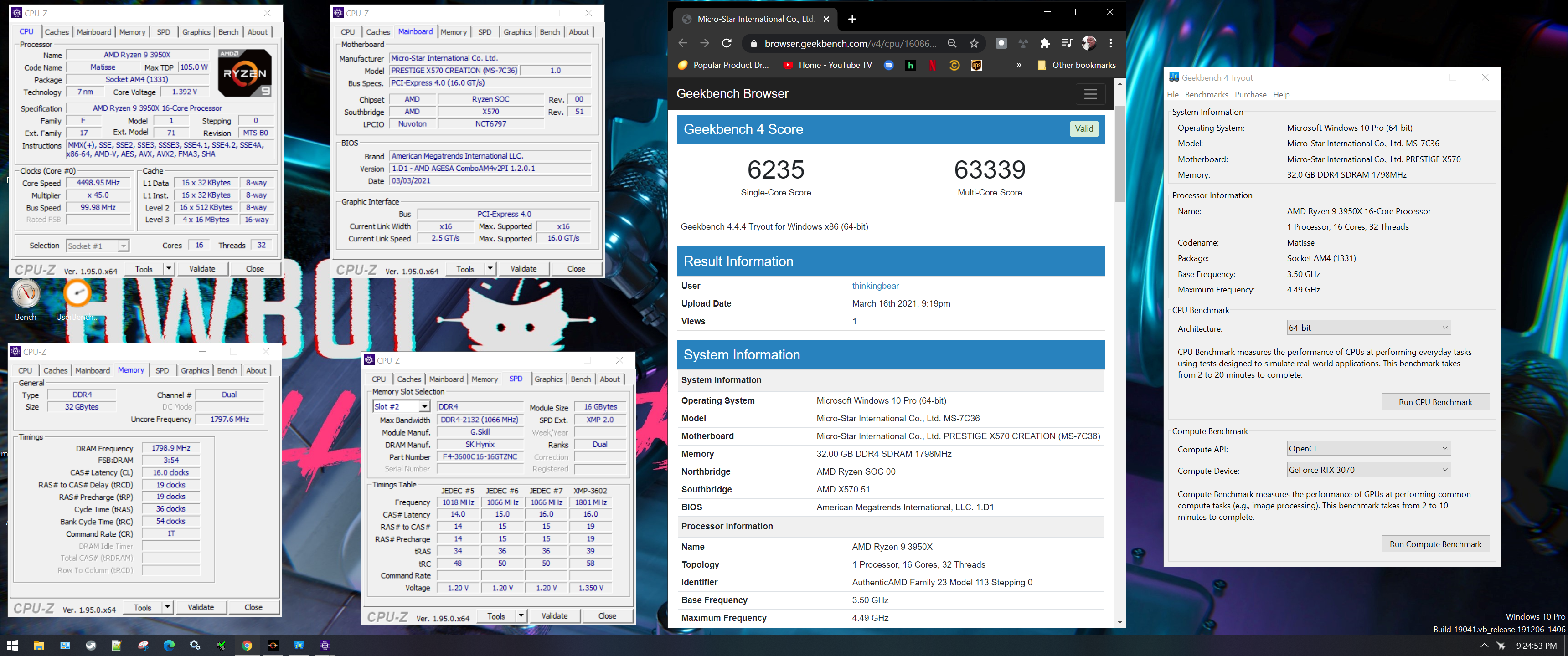Open the Geekbench Browser hamburger menu
The height and width of the screenshot is (656, 1568).
click(1090, 94)
